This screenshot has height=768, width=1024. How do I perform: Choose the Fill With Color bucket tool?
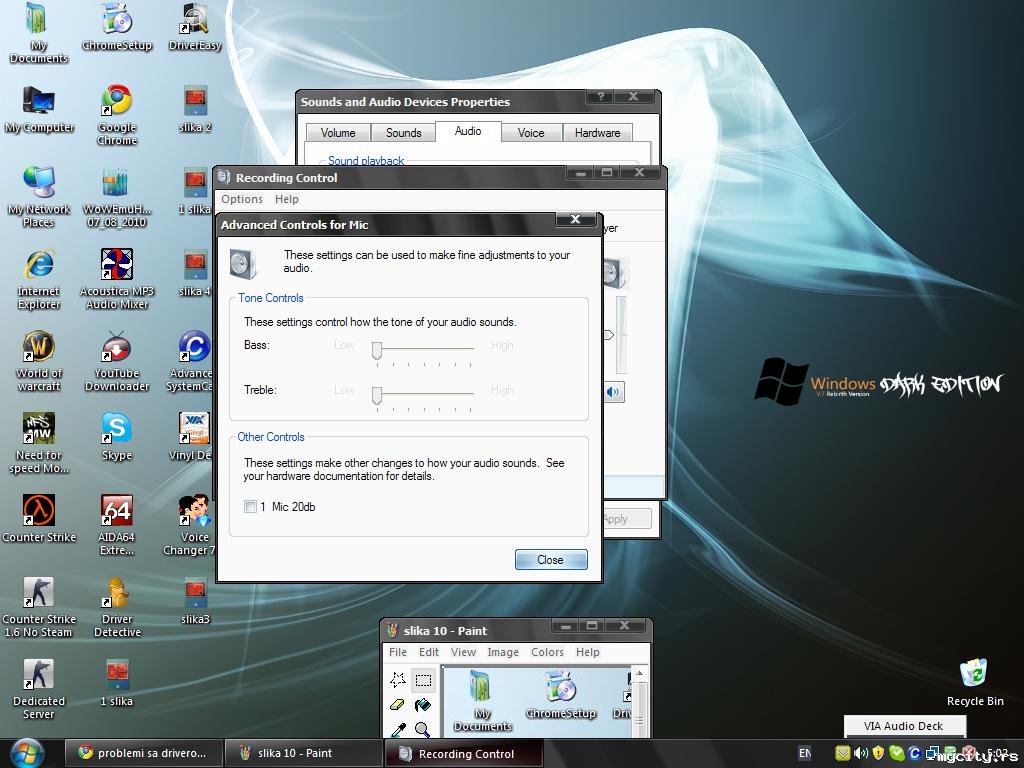click(x=423, y=705)
